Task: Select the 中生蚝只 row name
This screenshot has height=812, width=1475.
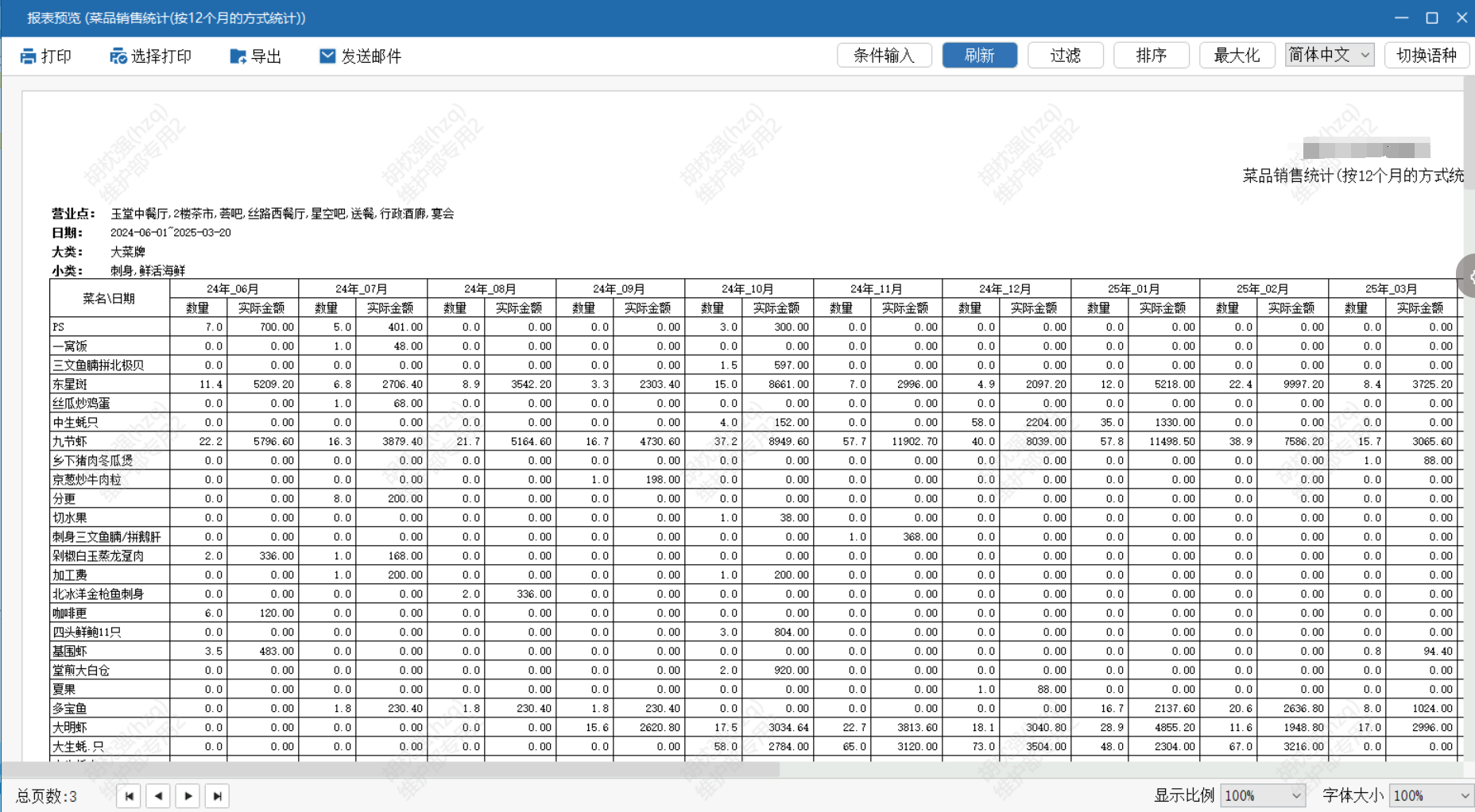Action: point(110,423)
